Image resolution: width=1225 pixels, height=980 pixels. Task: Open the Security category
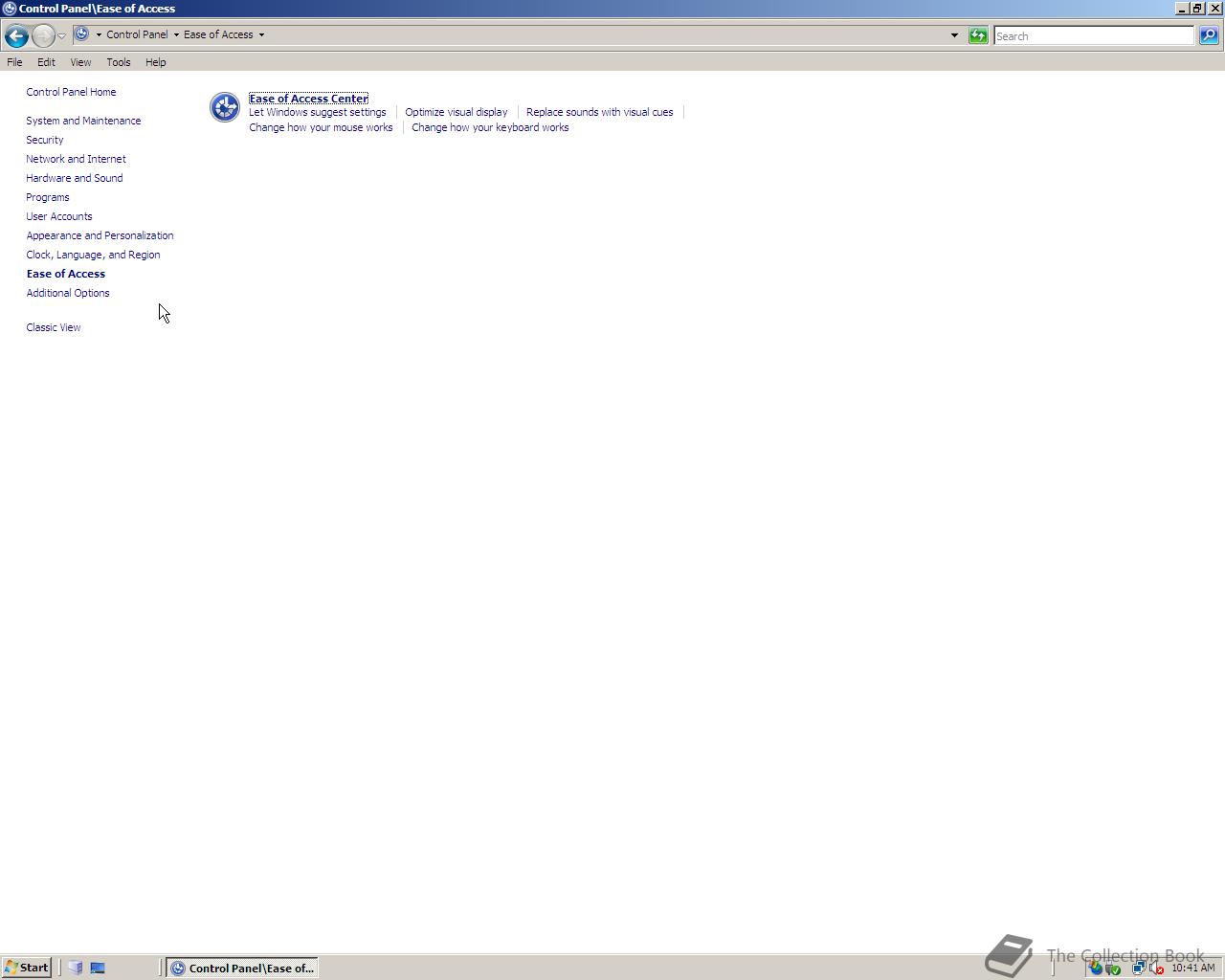click(x=45, y=140)
